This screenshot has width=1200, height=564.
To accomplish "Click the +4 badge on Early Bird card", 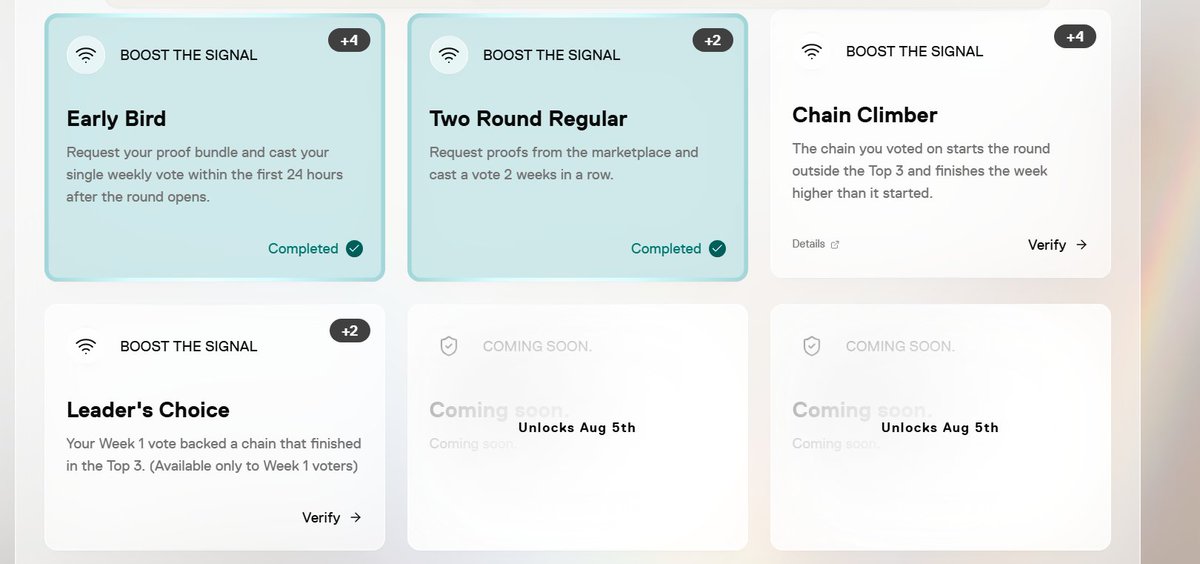I will 349,41.
